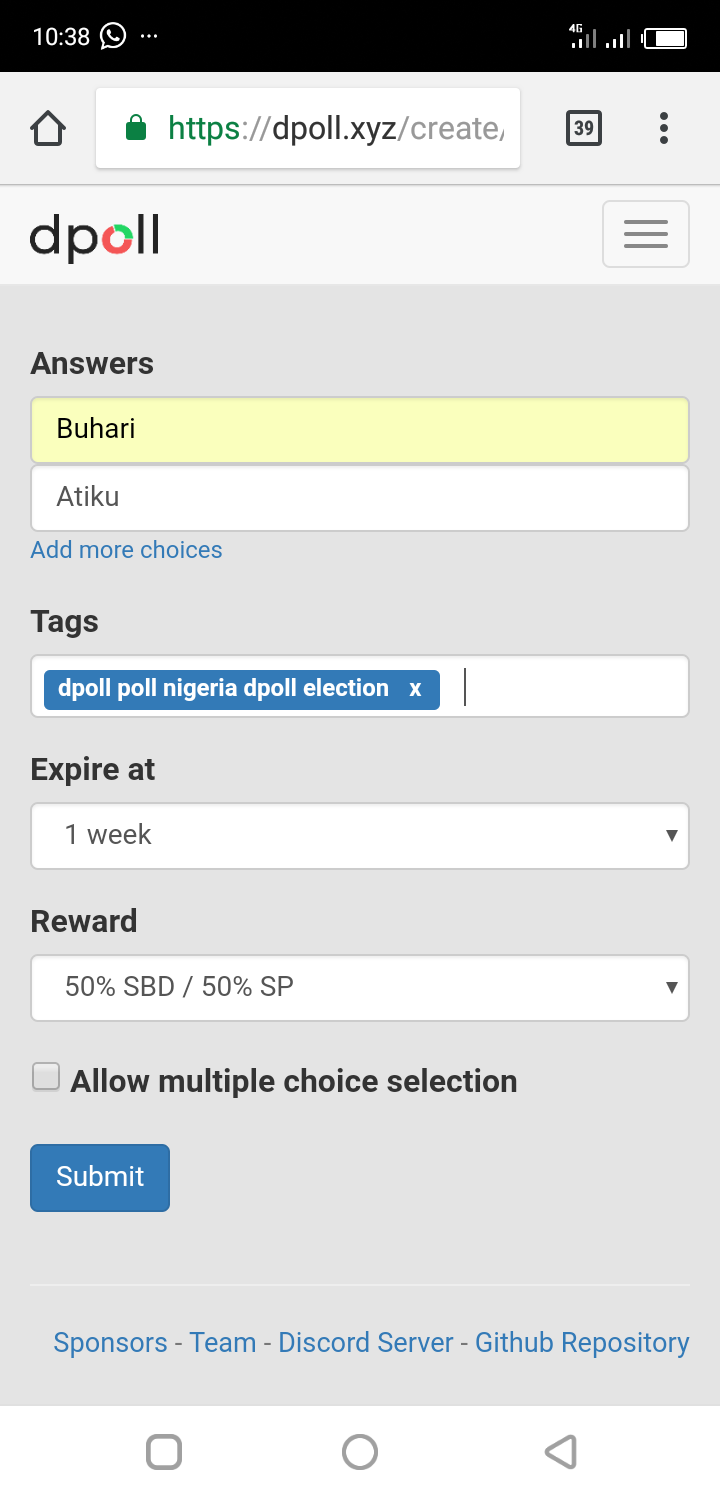Open the browser three-dot overflow menu
The width and height of the screenshot is (720, 1500).
click(x=663, y=128)
